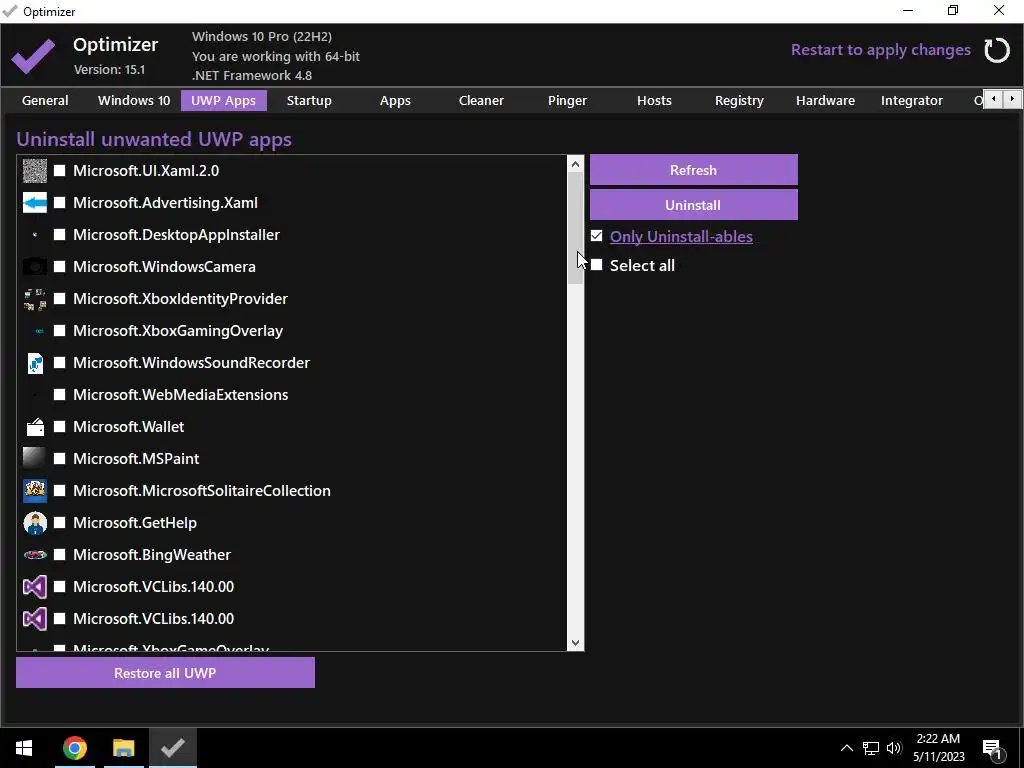This screenshot has width=1024, height=768.
Task: Click the taskbar clock and date
Action: 938,748
